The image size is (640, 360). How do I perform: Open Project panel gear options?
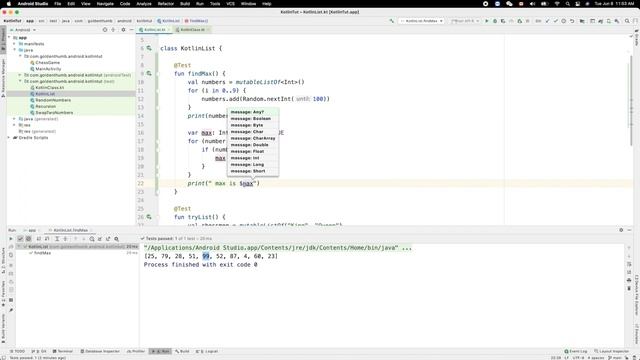(123, 30)
